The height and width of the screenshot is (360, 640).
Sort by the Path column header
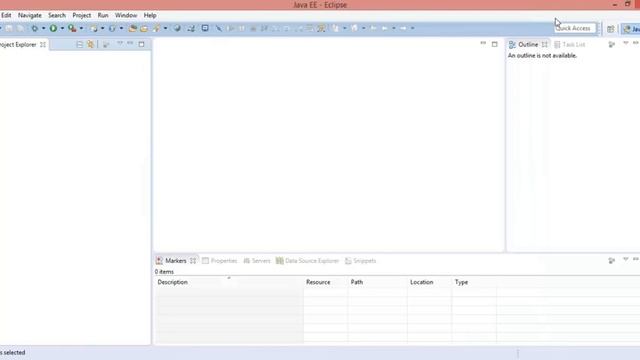coord(377,282)
